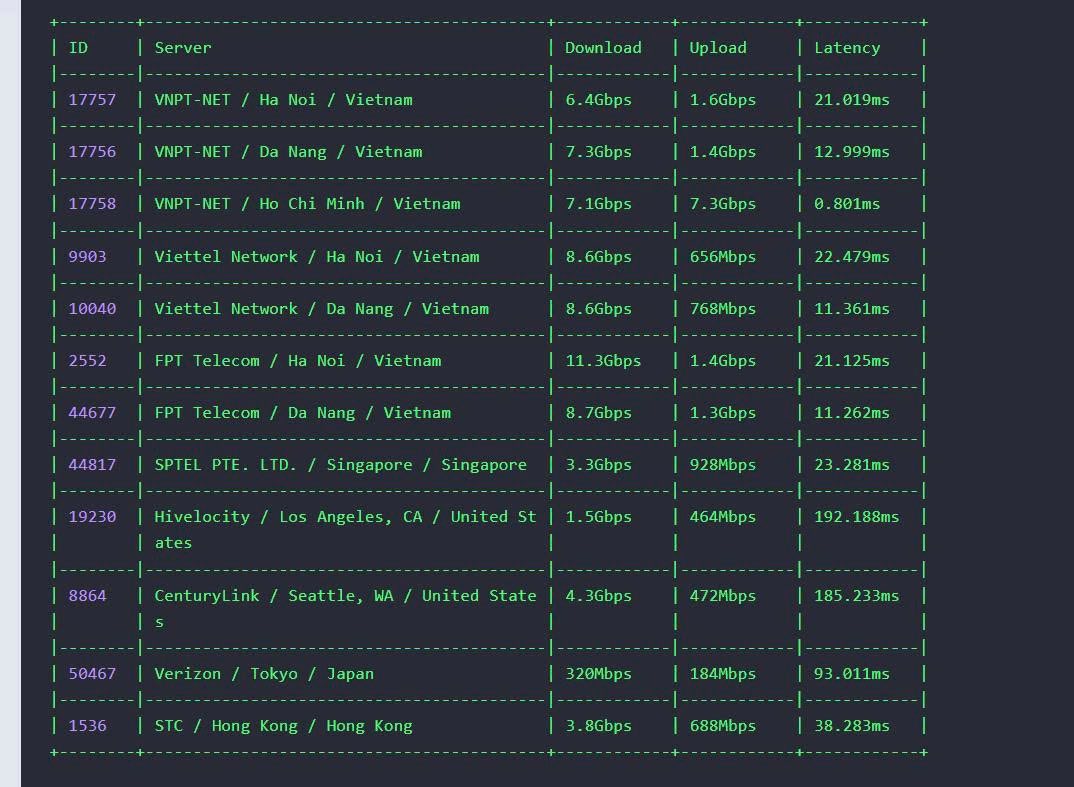Click server ID 50467
This screenshot has height=787, width=1074.
pyautogui.click(x=92, y=674)
